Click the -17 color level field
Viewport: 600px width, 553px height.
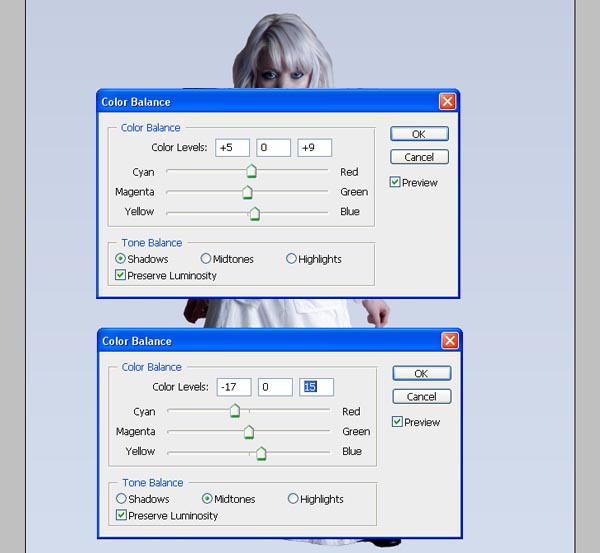[x=234, y=387]
